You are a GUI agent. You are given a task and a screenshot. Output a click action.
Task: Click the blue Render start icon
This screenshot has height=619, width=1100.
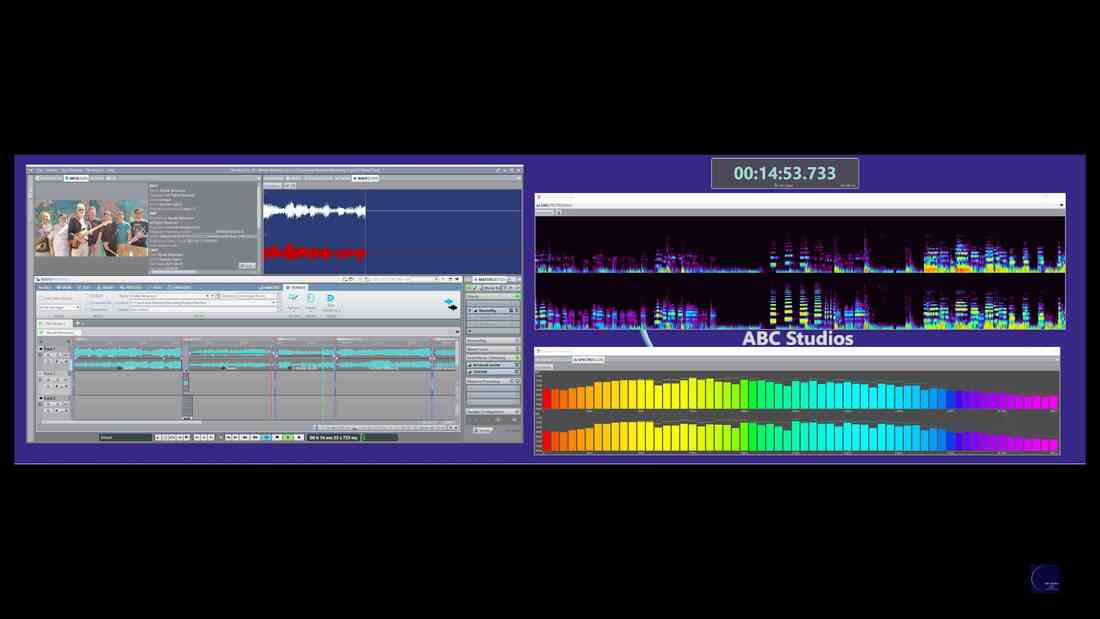(x=331, y=299)
